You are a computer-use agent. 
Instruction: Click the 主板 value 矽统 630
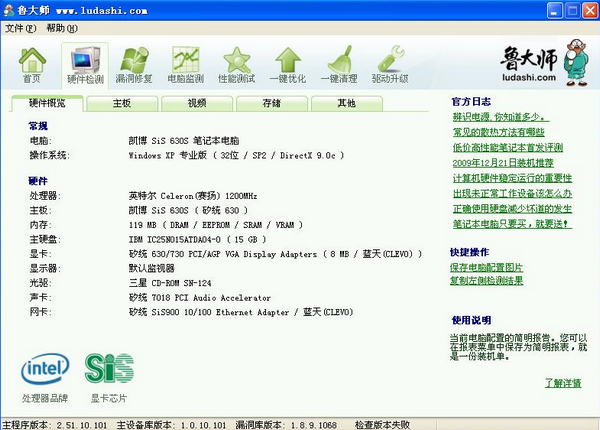pos(188,210)
